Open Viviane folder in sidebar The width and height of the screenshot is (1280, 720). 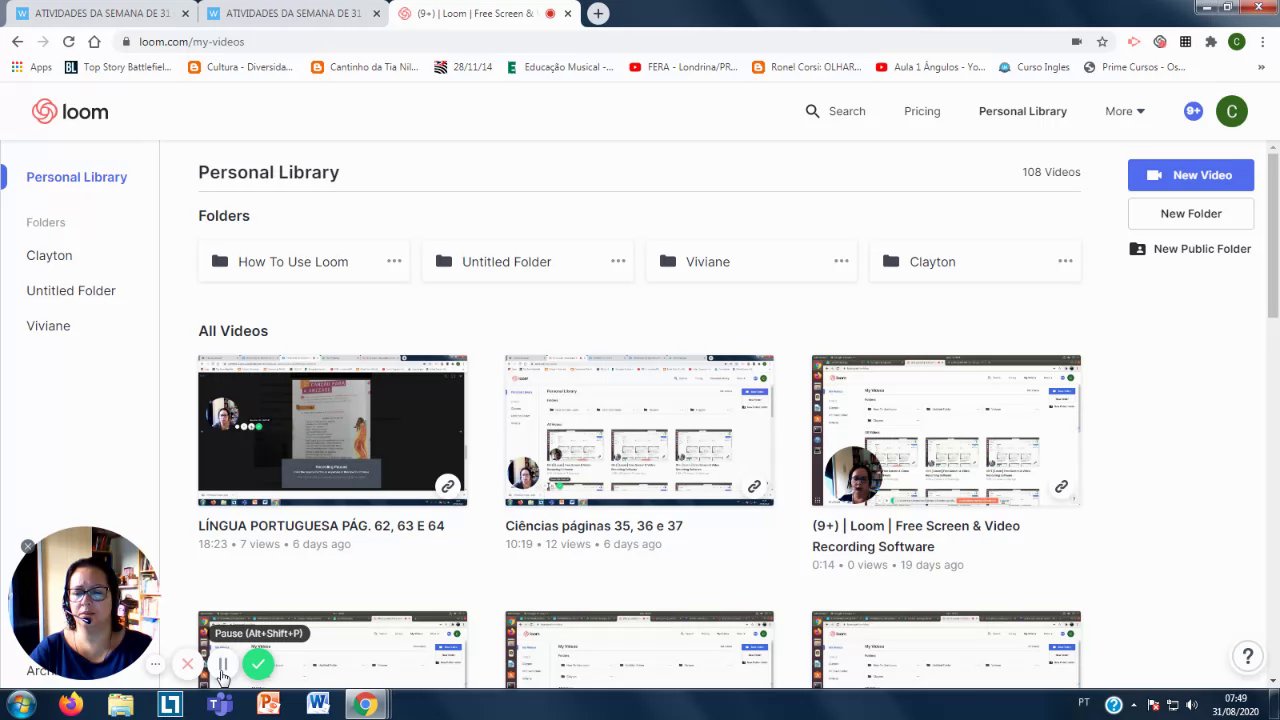[x=48, y=325]
